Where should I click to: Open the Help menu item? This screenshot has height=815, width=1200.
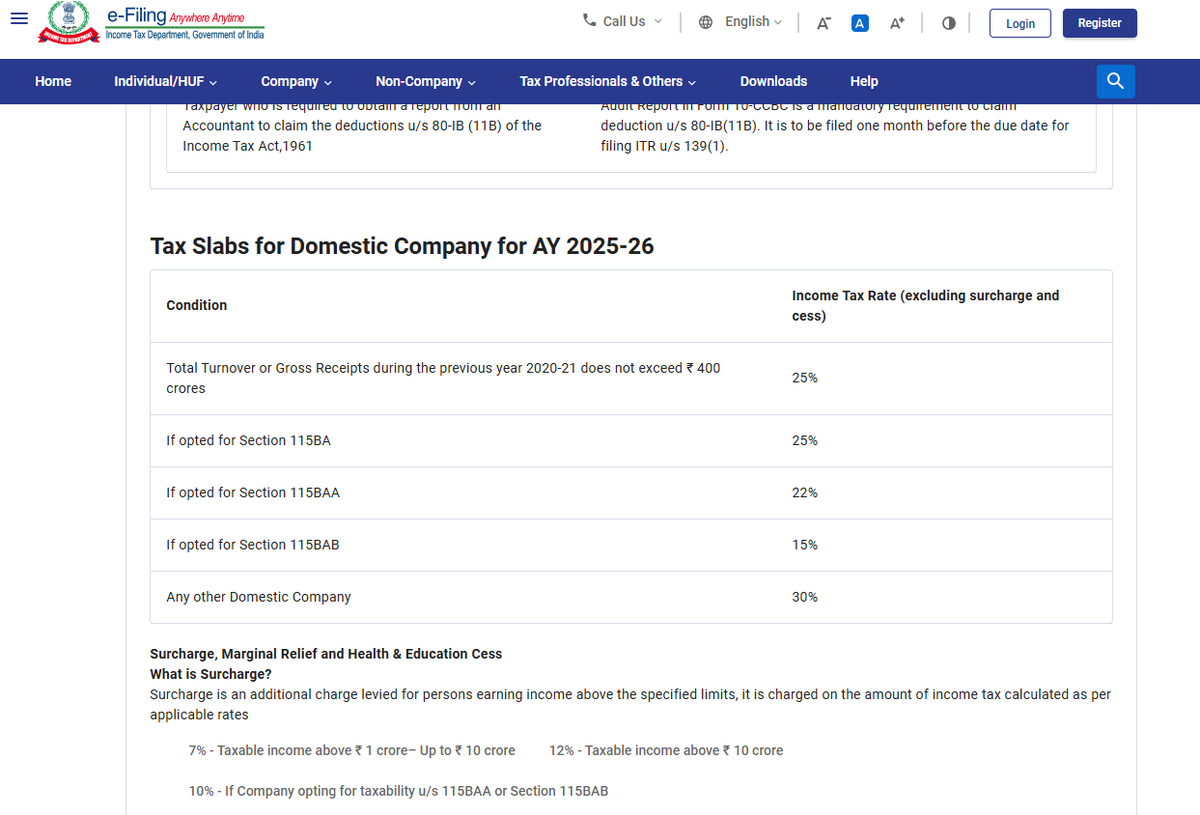(864, 81)
